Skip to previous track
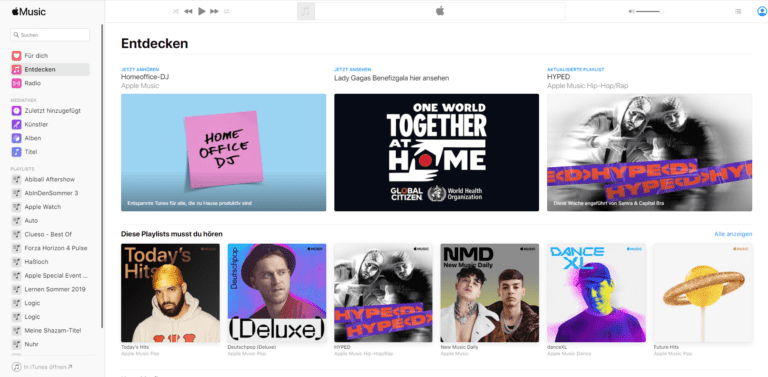768x377 pixels. coord(188,11)
